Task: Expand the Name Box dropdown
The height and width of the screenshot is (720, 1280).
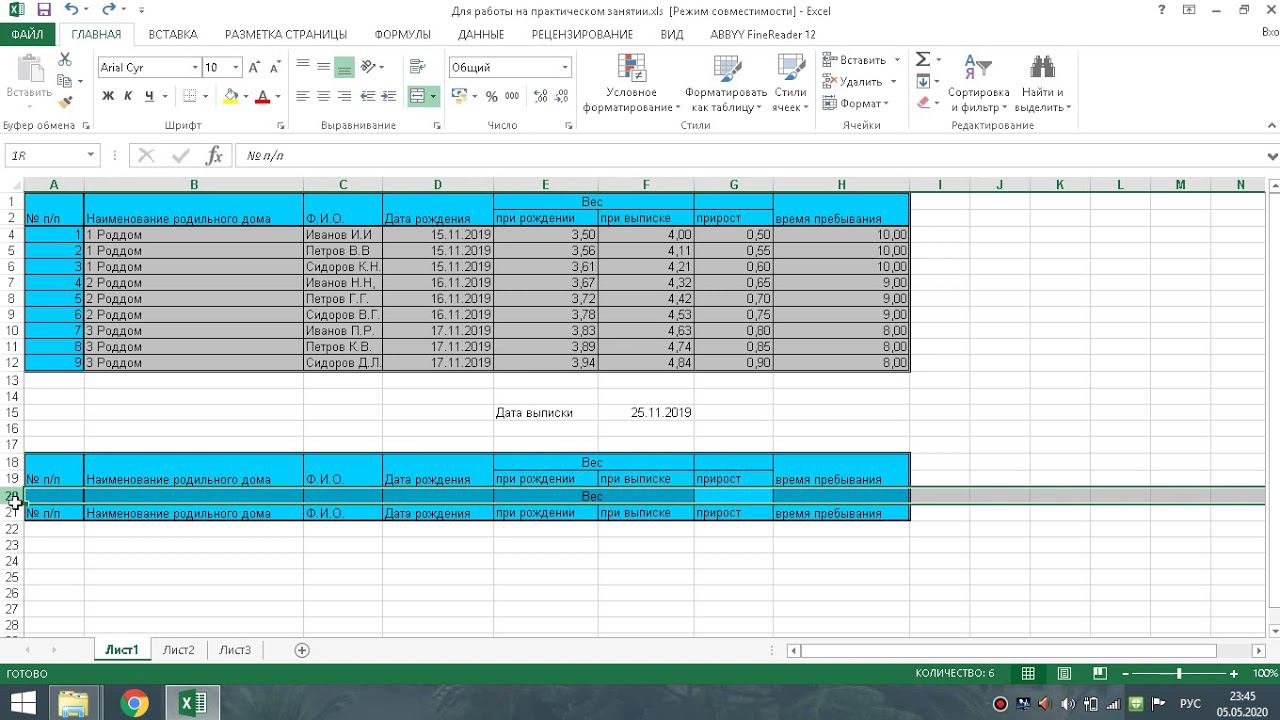Action: tap(90, 155)
